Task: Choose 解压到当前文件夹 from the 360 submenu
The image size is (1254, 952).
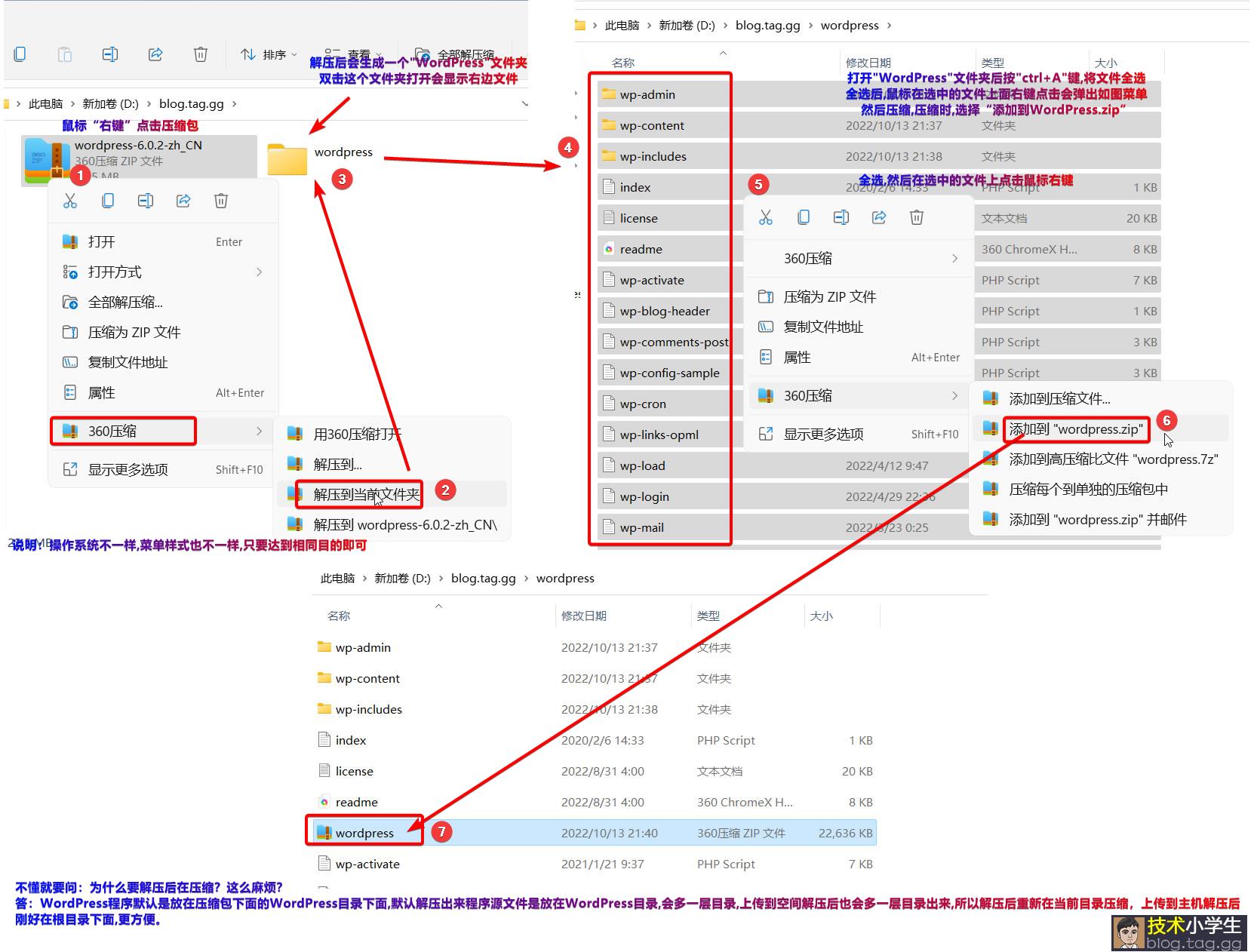Action: tap(366, 495)
